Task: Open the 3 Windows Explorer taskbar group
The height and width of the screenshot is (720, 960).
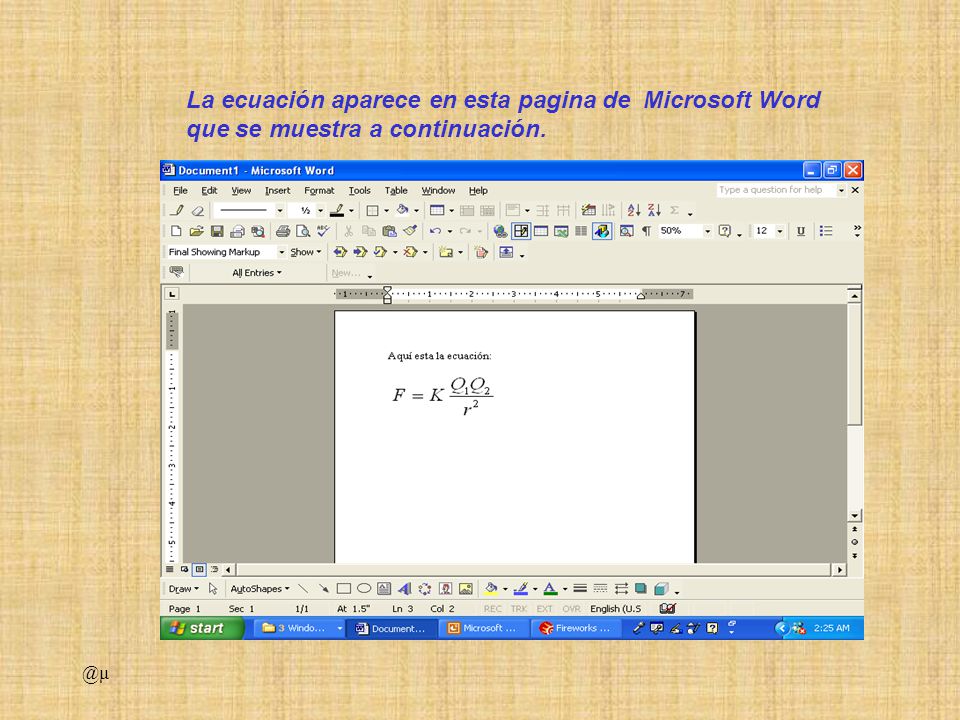Action: 297,628
